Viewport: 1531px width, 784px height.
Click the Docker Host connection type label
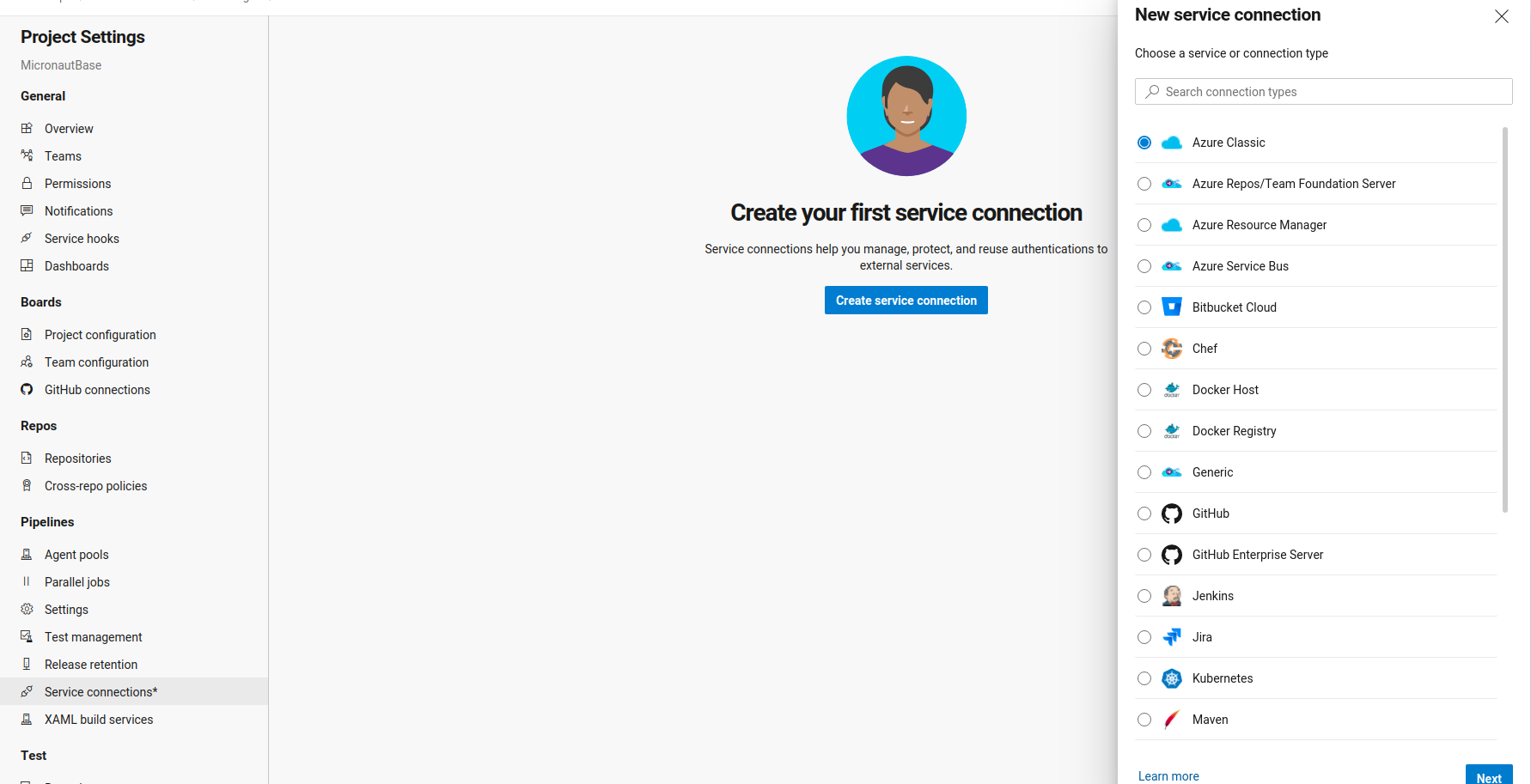(x=1225, y=390)
